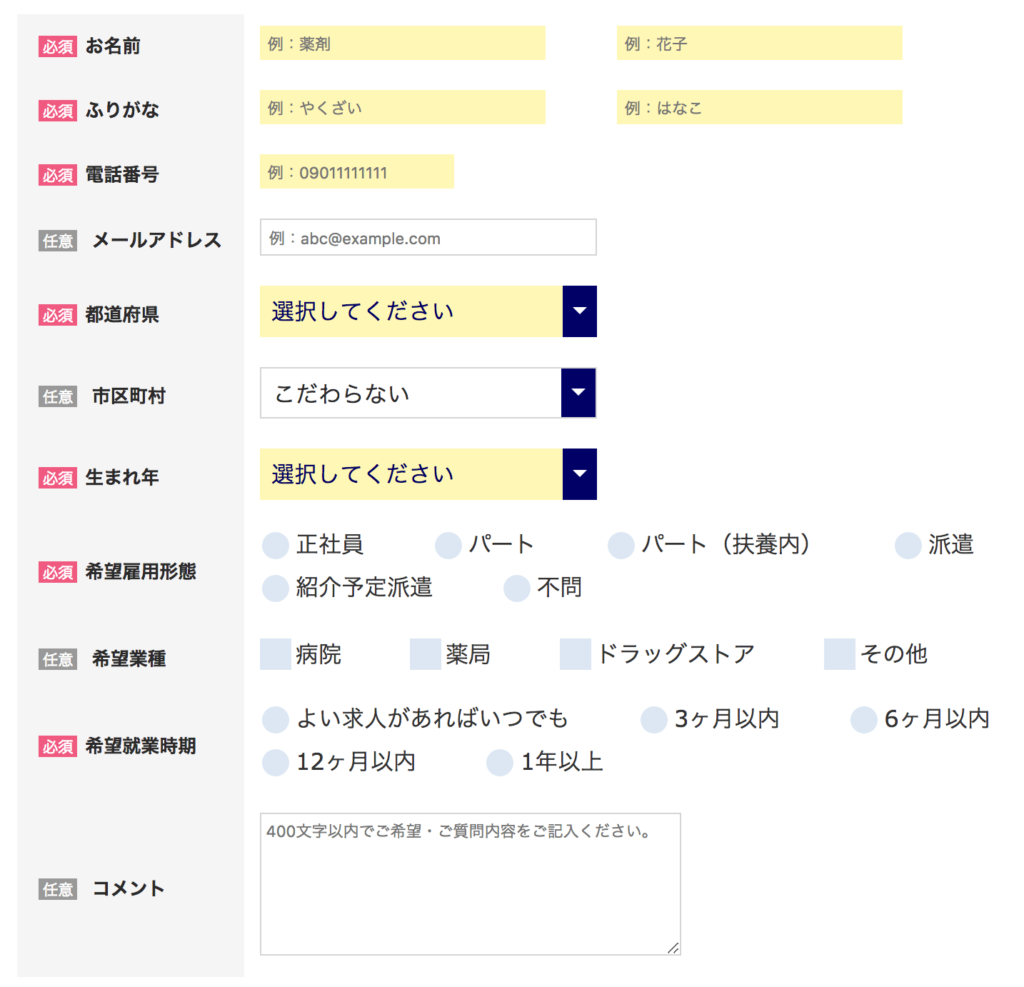Image resolution: width=1024 pixels, height=987 pixels.
Task: Pick 派遣 as the employment type
Action: pyautogui.click(x=907, y=545)
